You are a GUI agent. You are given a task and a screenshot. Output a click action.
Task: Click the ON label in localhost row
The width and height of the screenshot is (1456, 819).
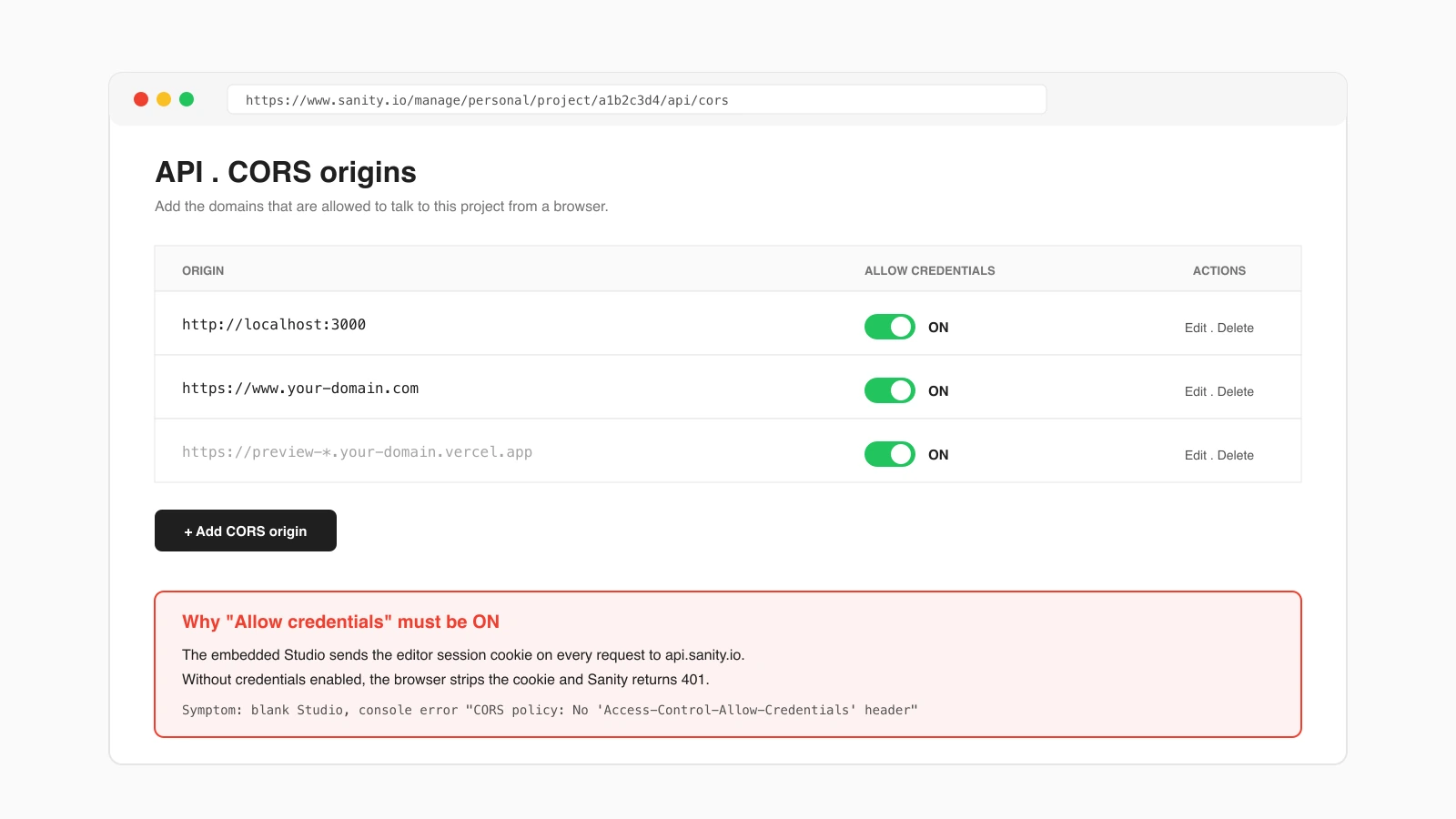[938, 328]
